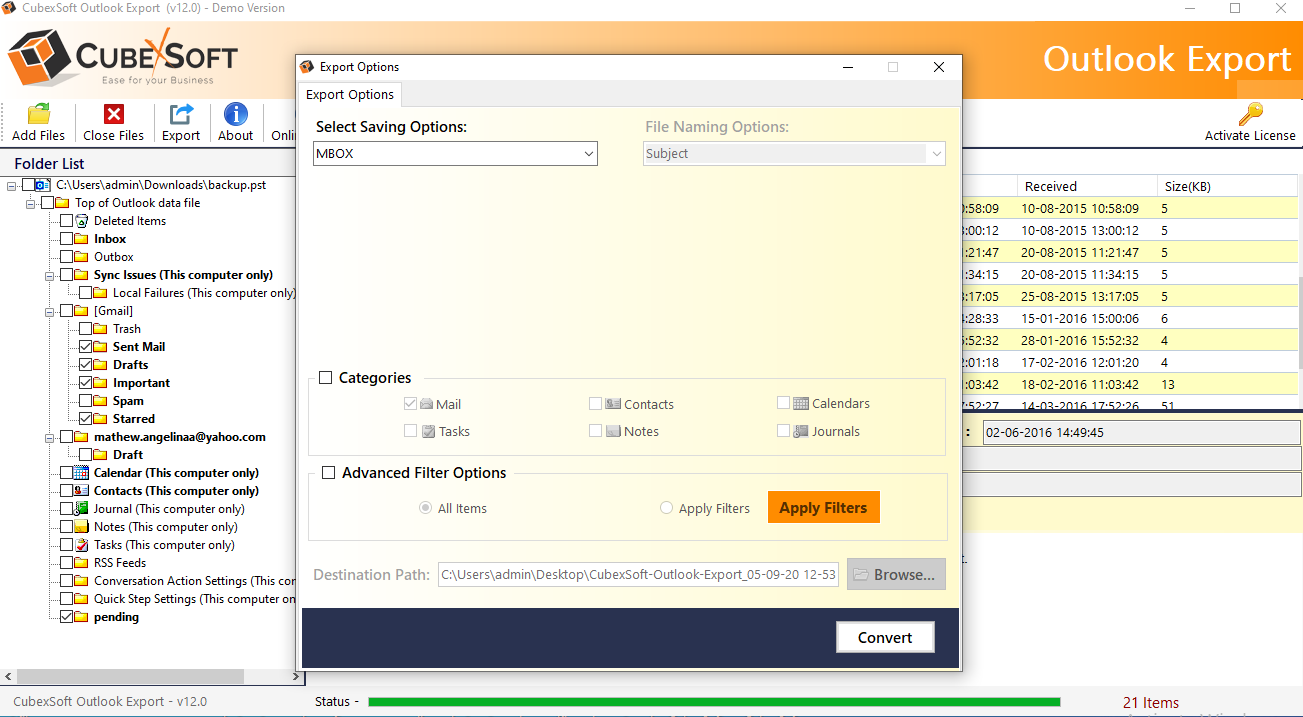Enable the Categories checkbox

(x=326, y=378)
